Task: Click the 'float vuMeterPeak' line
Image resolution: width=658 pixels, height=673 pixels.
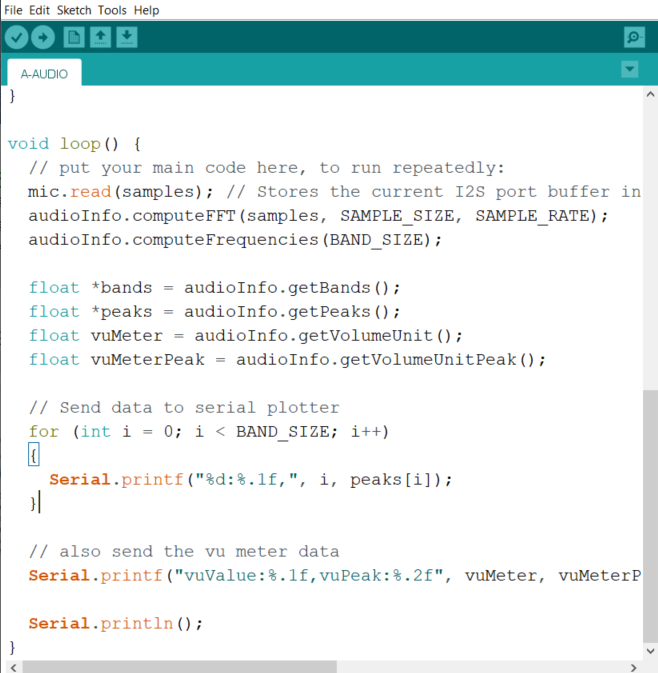Action: 287,360
